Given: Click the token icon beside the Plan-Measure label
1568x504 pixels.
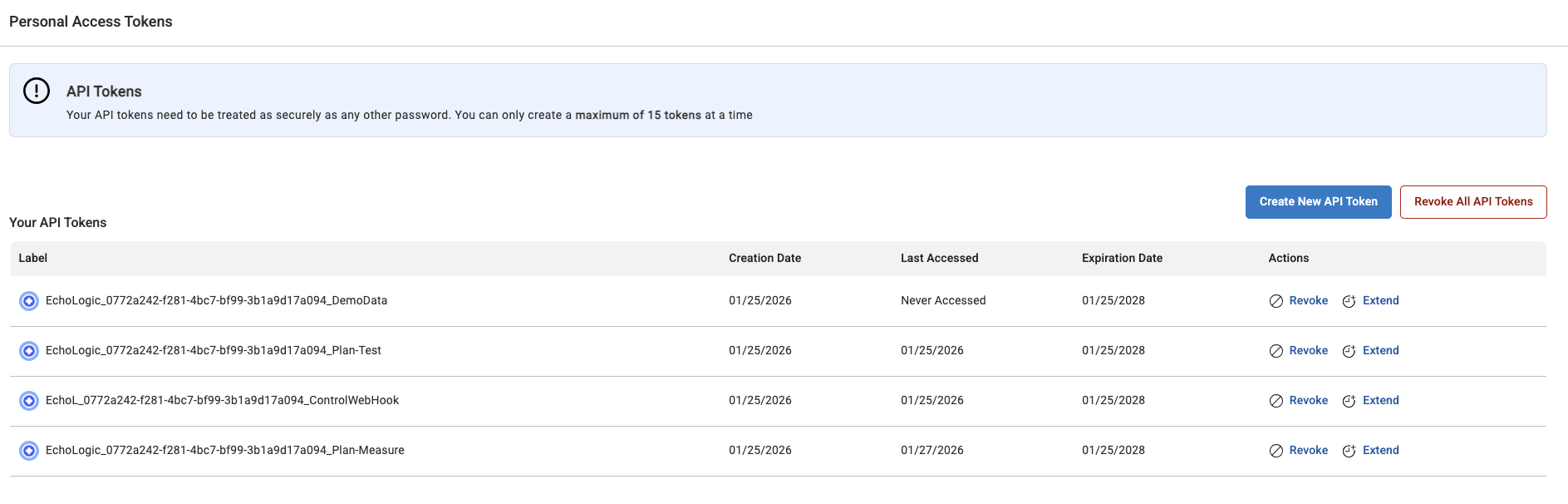Looking at the screenshot, I should point(29,451).
